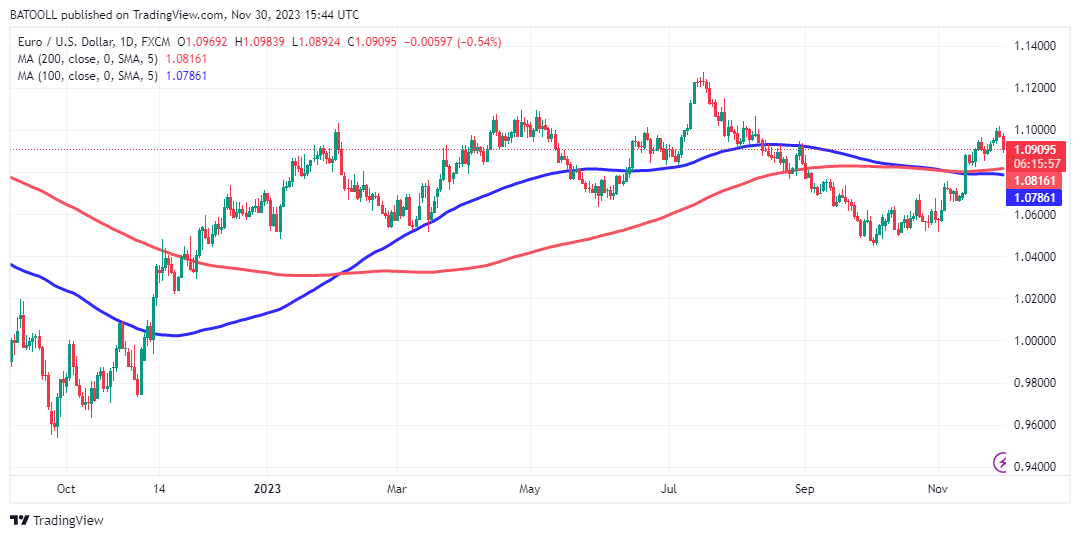1080x538 pixels.
Task: Click the 1.08161 MA price label on axis
Action: tap(1036, 182)
